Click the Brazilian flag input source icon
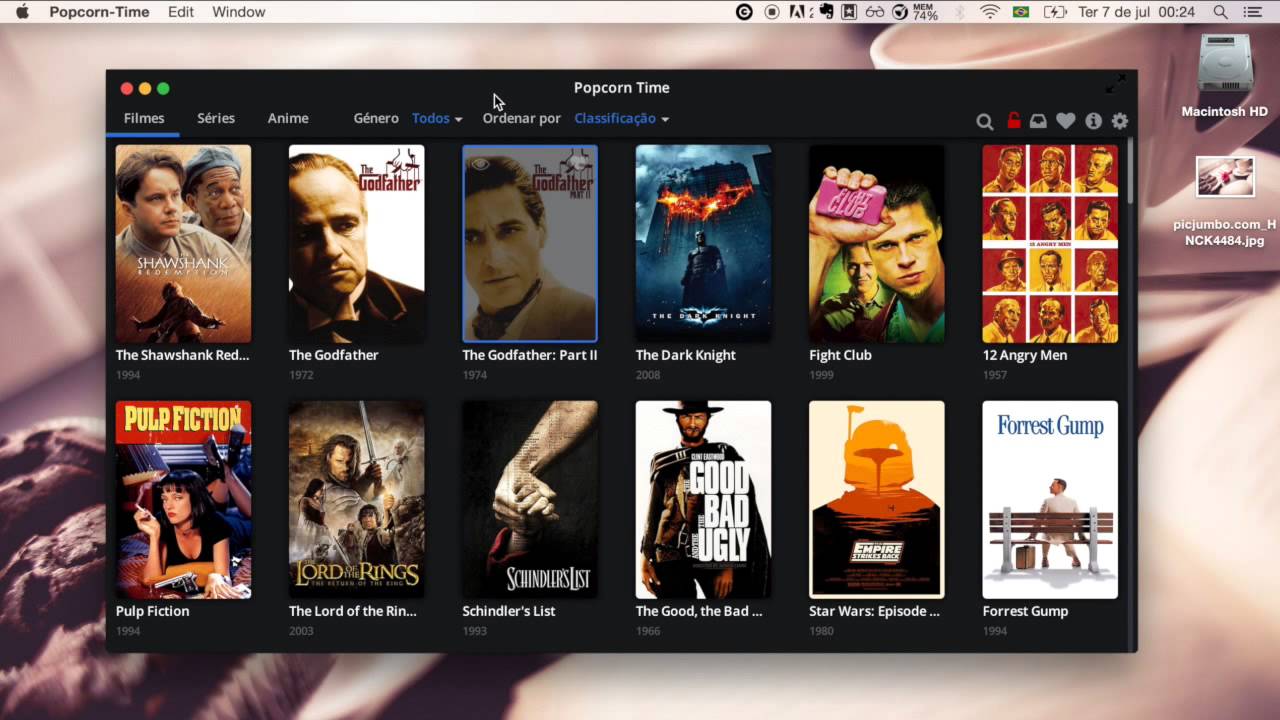 coord(1021,12)
